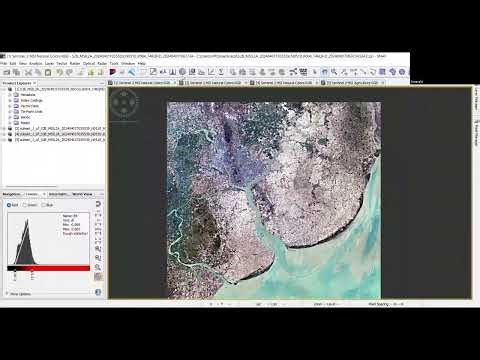
Task: Click the satellite image in the view
Action: (x=274, y=200)
